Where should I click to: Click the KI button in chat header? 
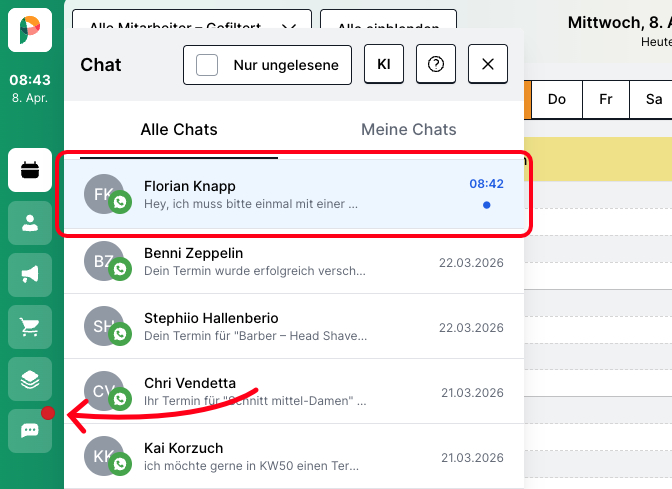click(x=384, y=64)
